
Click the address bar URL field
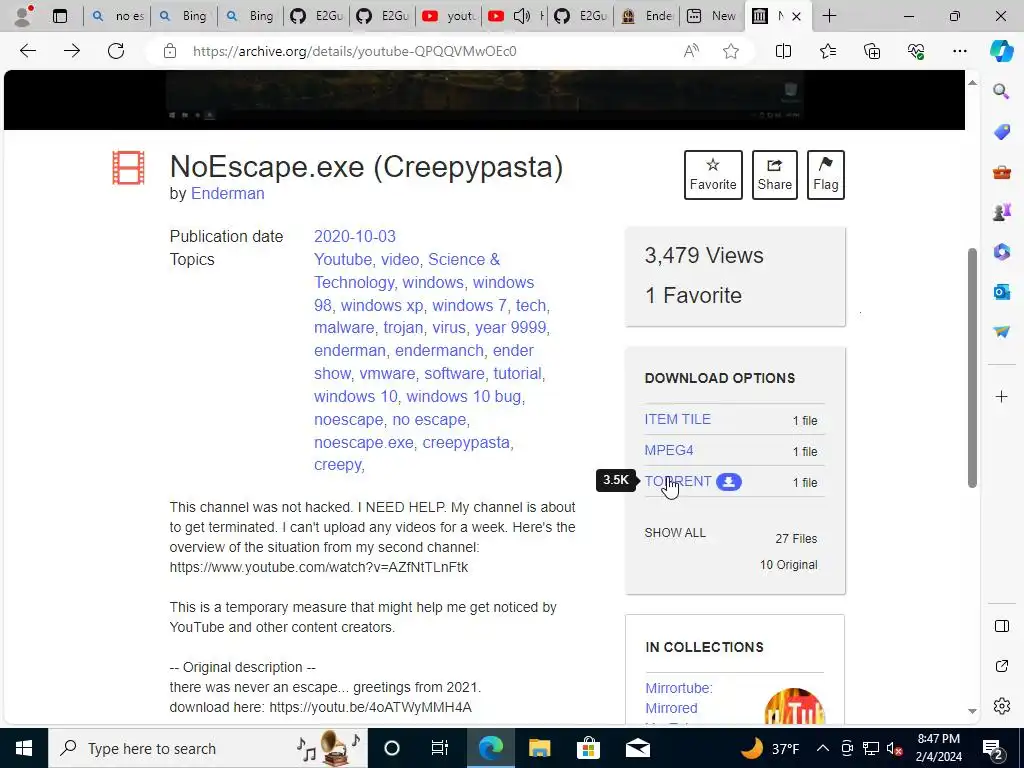418,51
